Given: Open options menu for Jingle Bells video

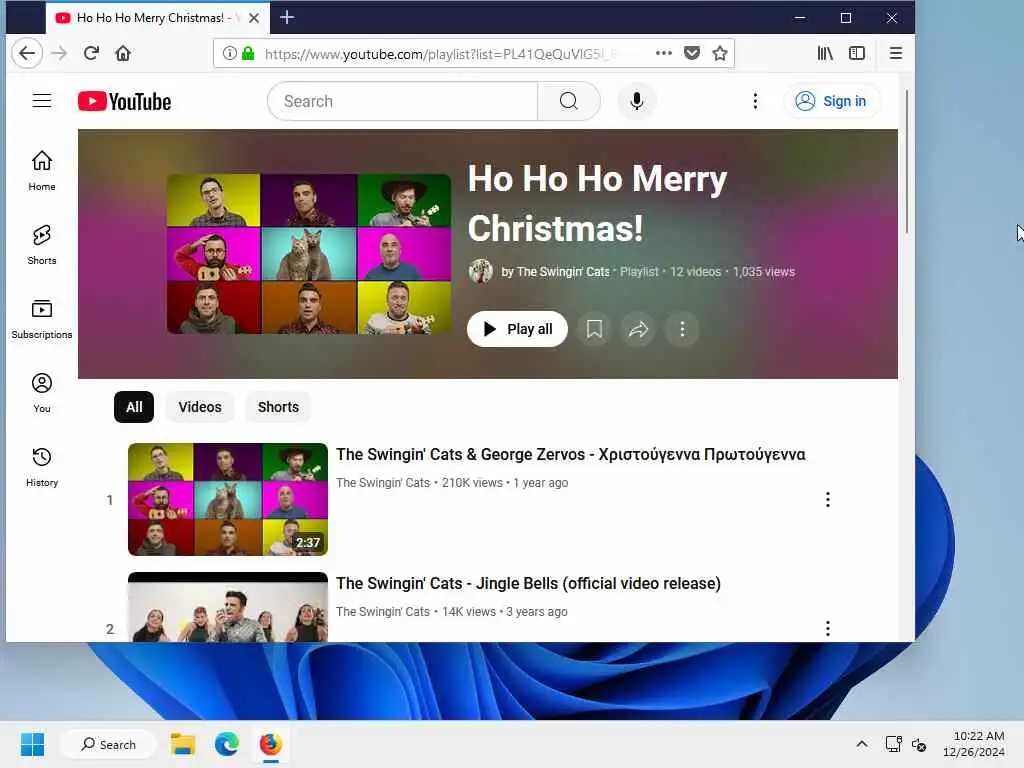Looking at the screenshot, I should (x=827, y=628).
